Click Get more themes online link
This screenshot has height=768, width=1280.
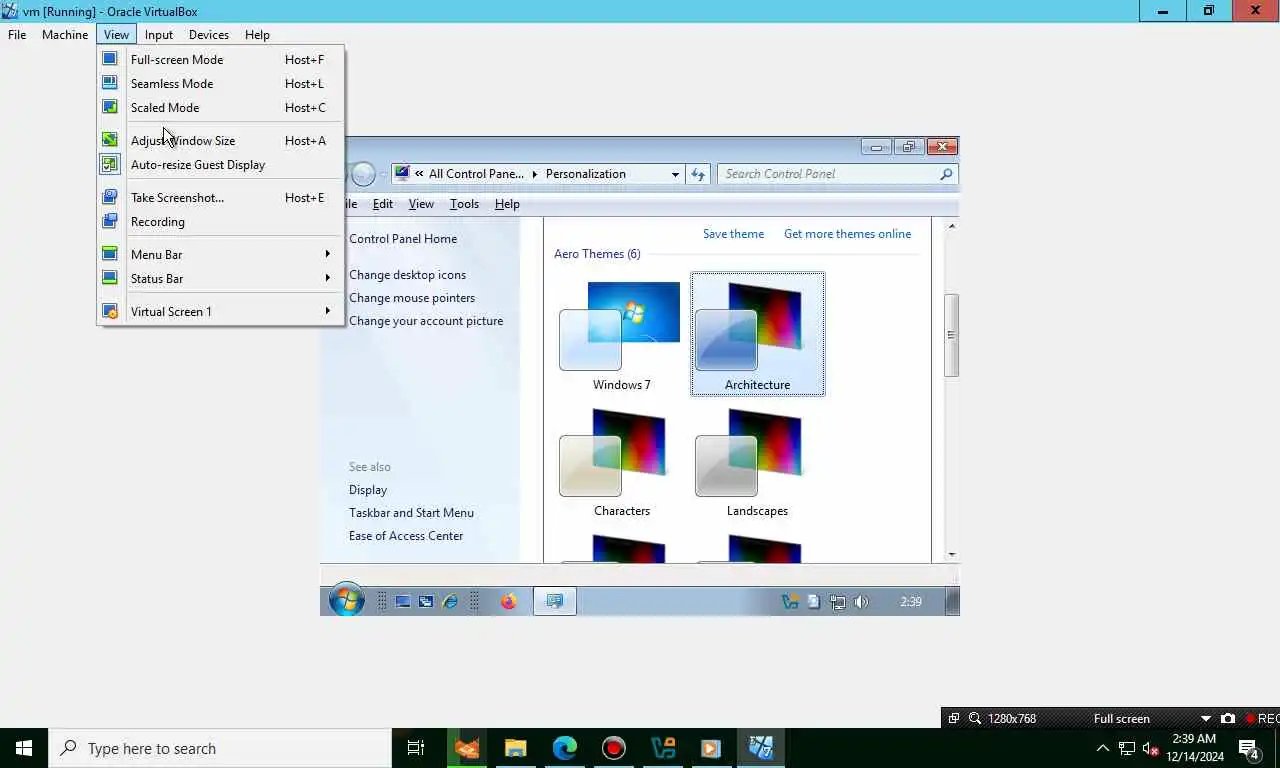(847, 233)
